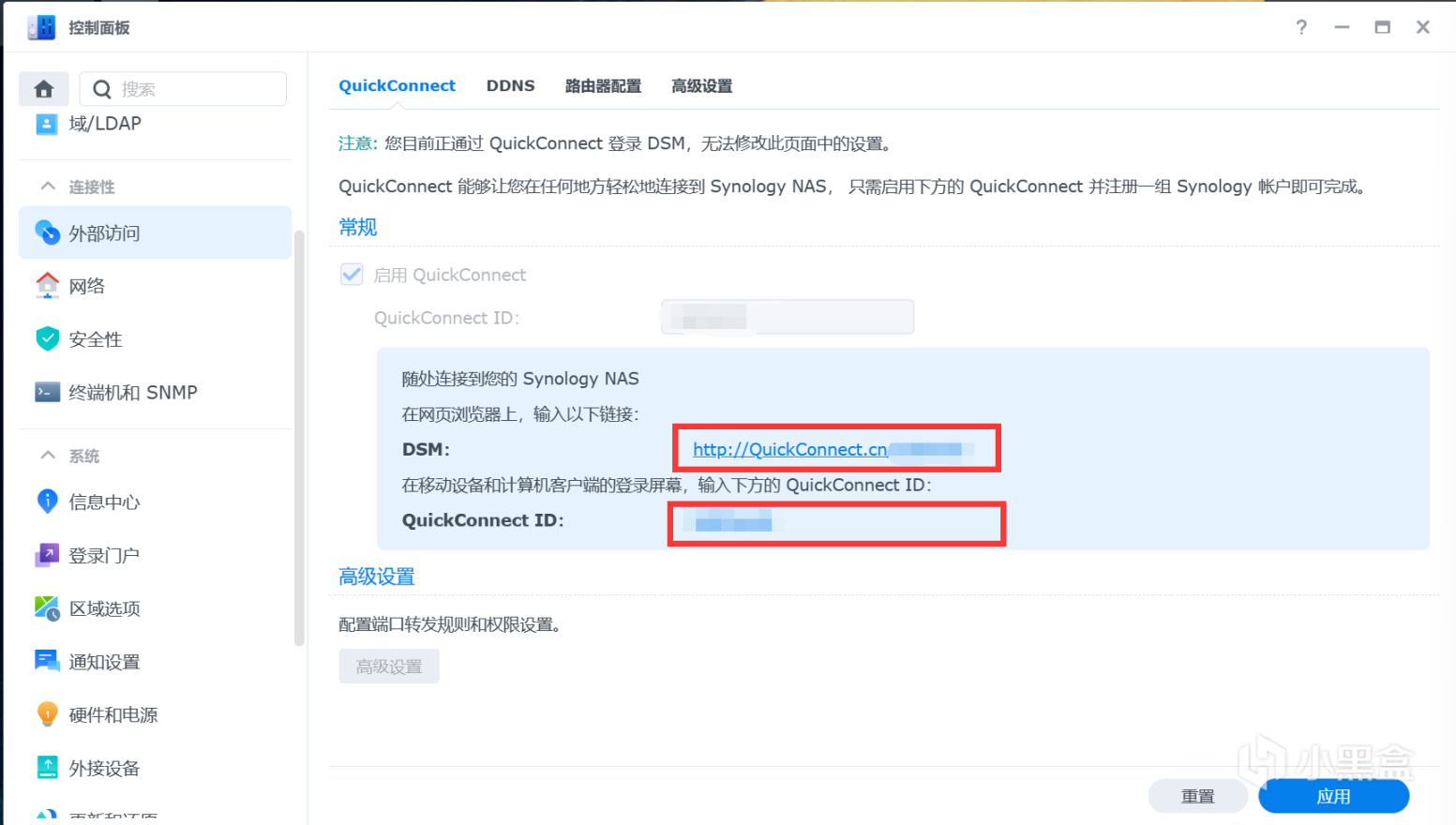
Task: Open 终端机和 SNMP terminal icon
Action: [47, 392]
